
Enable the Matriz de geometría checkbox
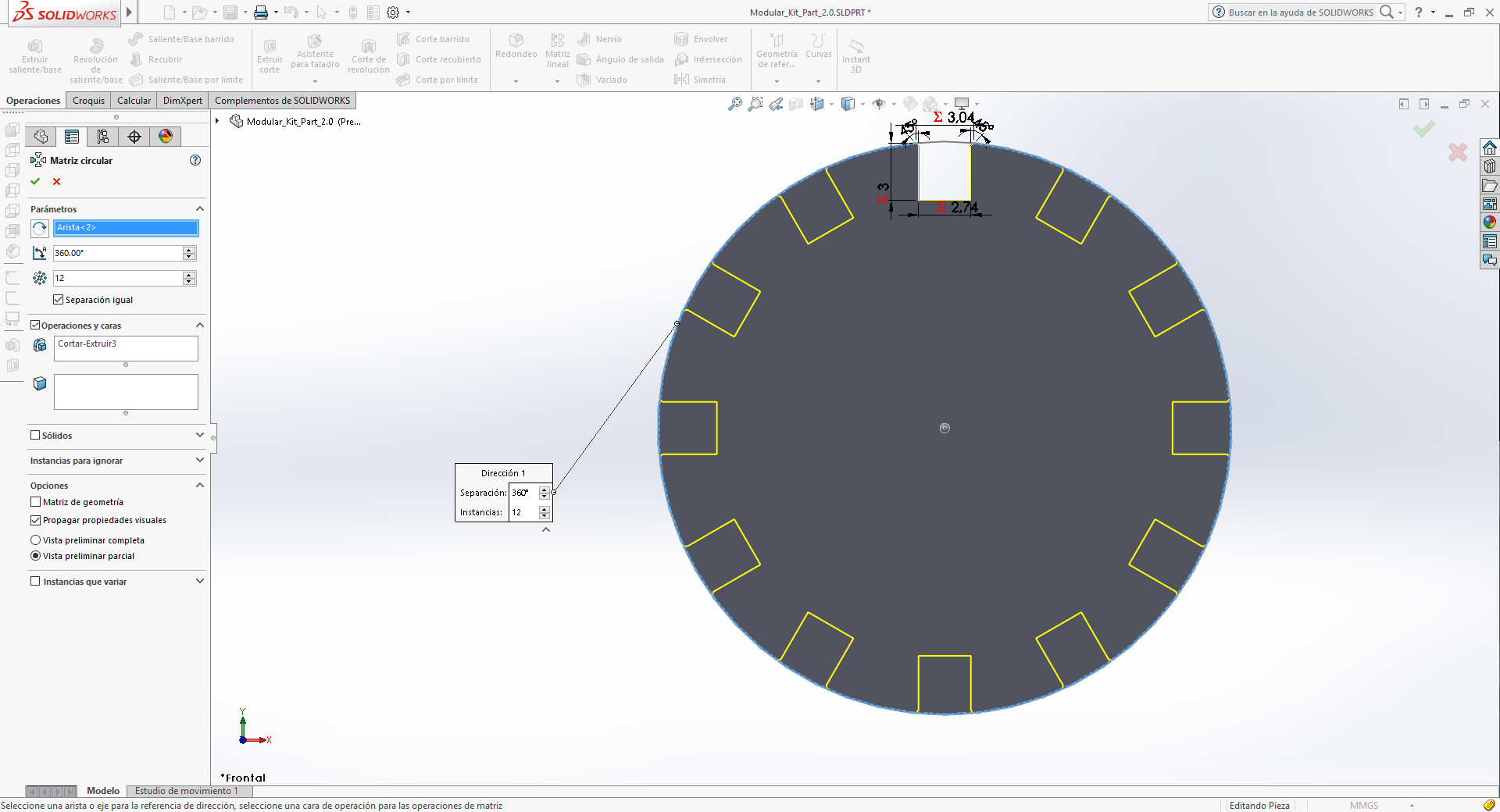[35, 502]
